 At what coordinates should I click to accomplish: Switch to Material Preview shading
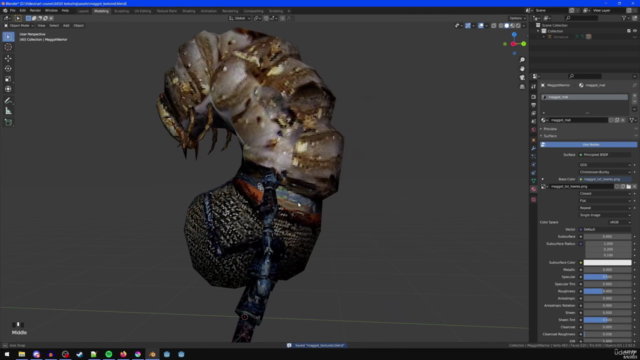[513, 26]
